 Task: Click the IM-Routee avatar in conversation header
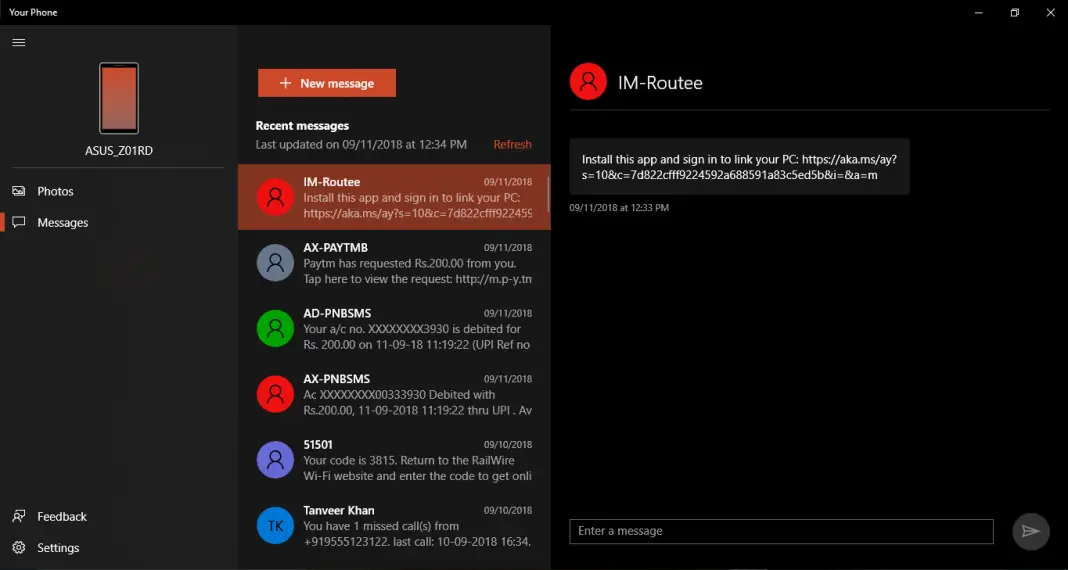click(x=588, y=82)
